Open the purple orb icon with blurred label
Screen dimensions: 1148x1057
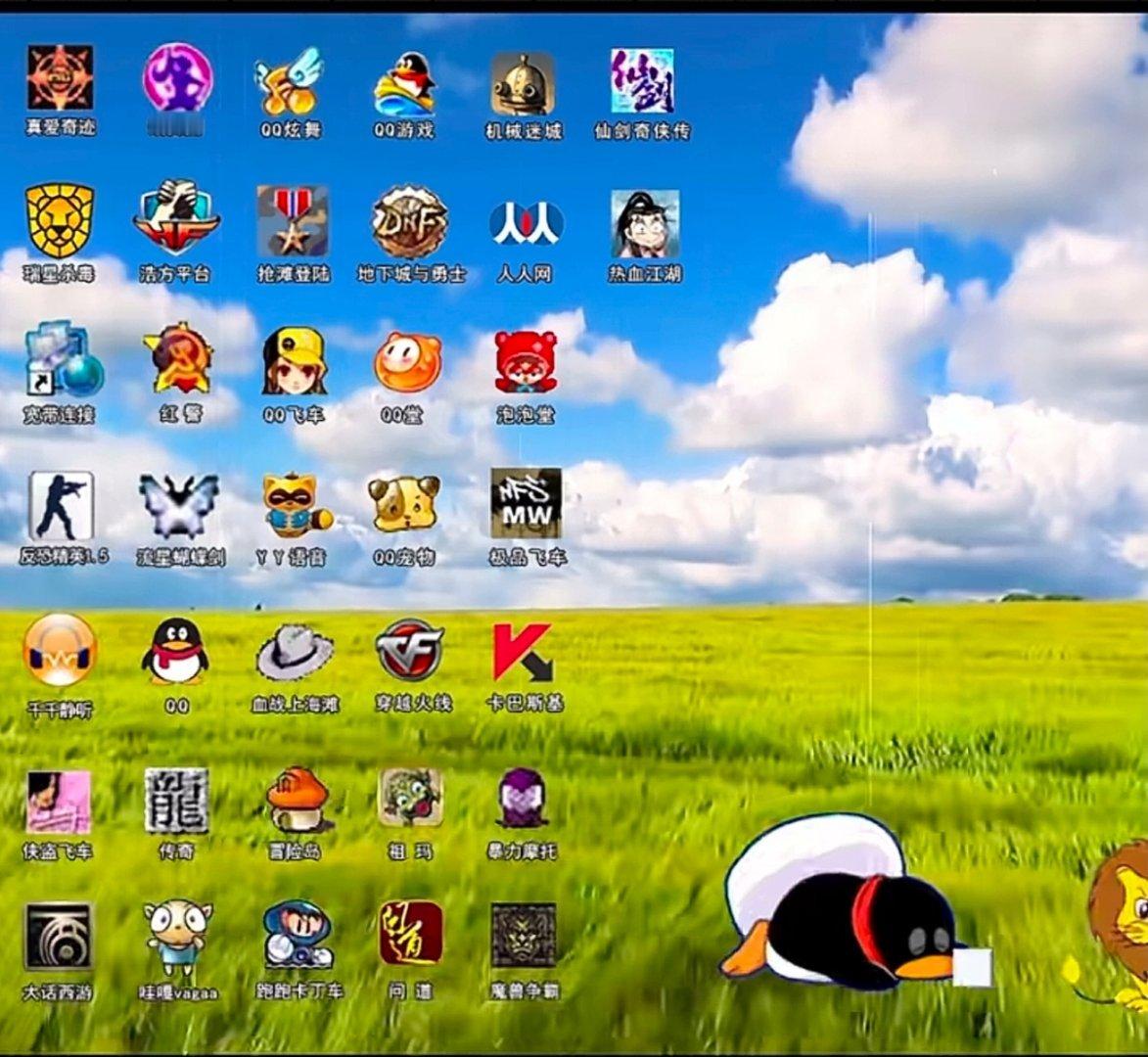pos(177,79)
